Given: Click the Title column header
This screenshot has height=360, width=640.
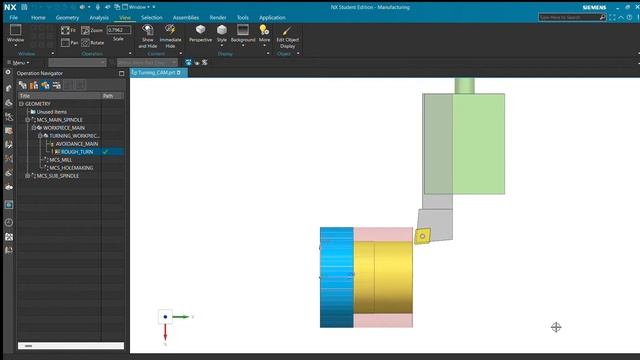Looking at the screenshot, I should coord(60,96).
